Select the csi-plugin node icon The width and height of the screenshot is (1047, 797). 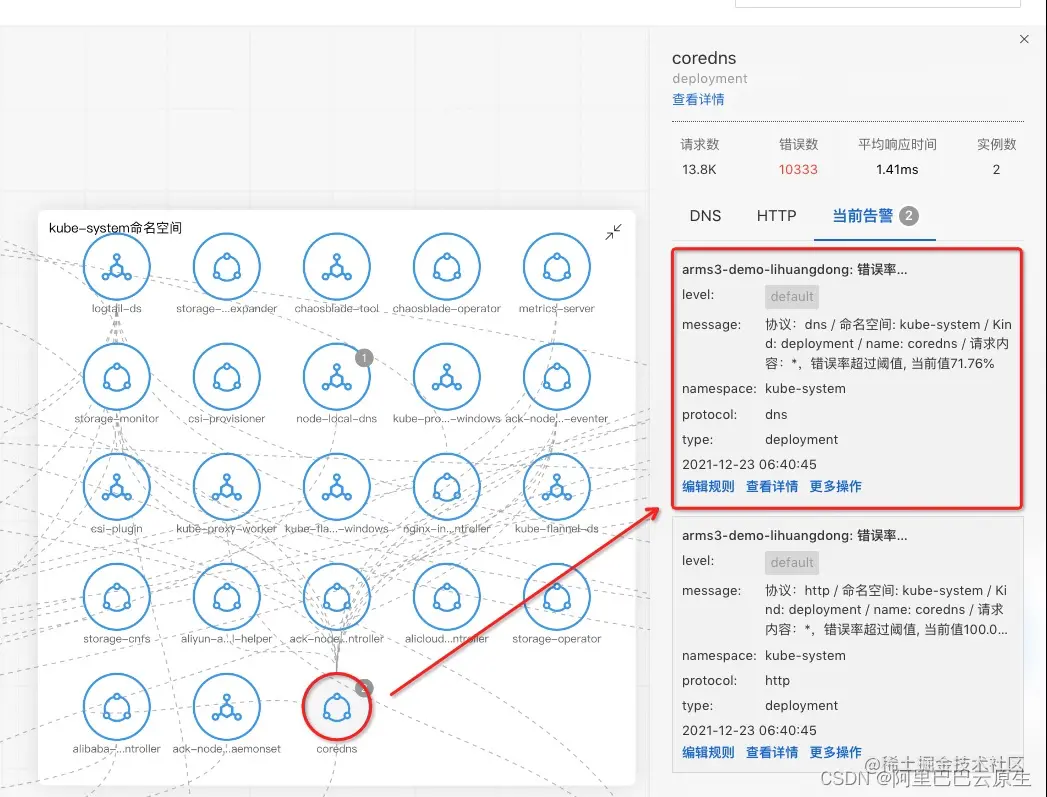(117, 487)
